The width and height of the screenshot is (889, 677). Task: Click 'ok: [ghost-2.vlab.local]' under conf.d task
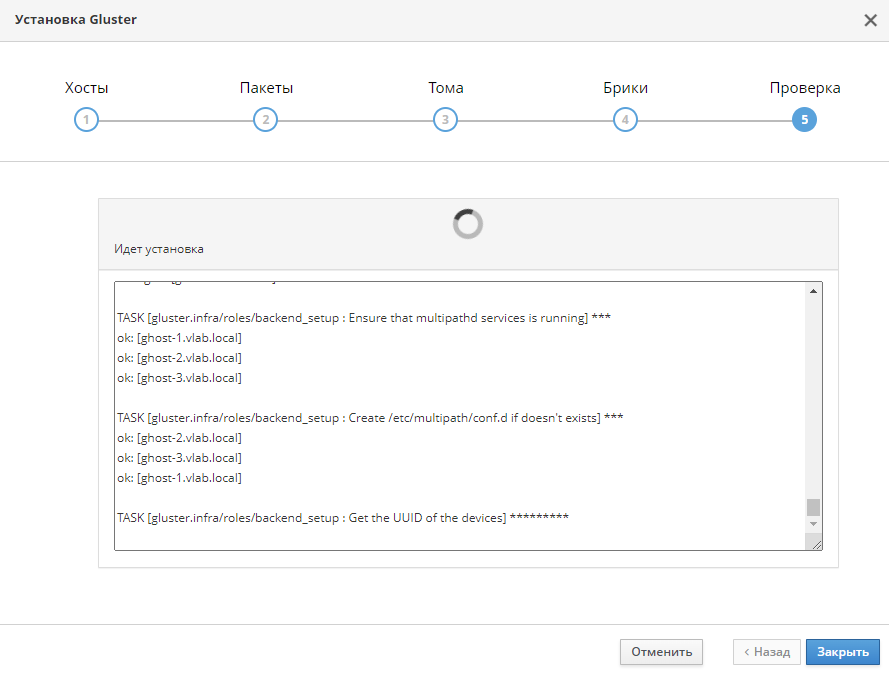click(179, 438)
